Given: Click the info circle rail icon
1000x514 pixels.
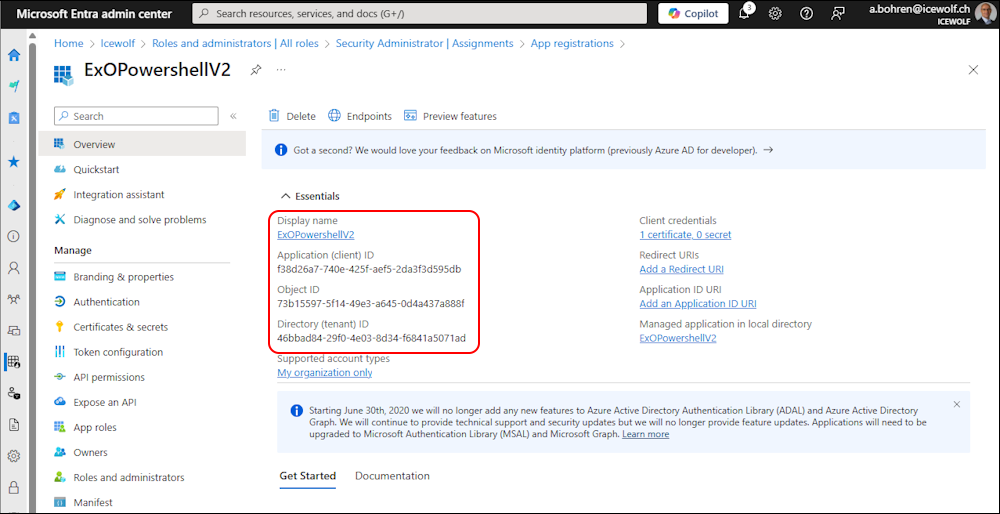Looking at the screenshot, I should pyautogui.click(x=13, y=236).
